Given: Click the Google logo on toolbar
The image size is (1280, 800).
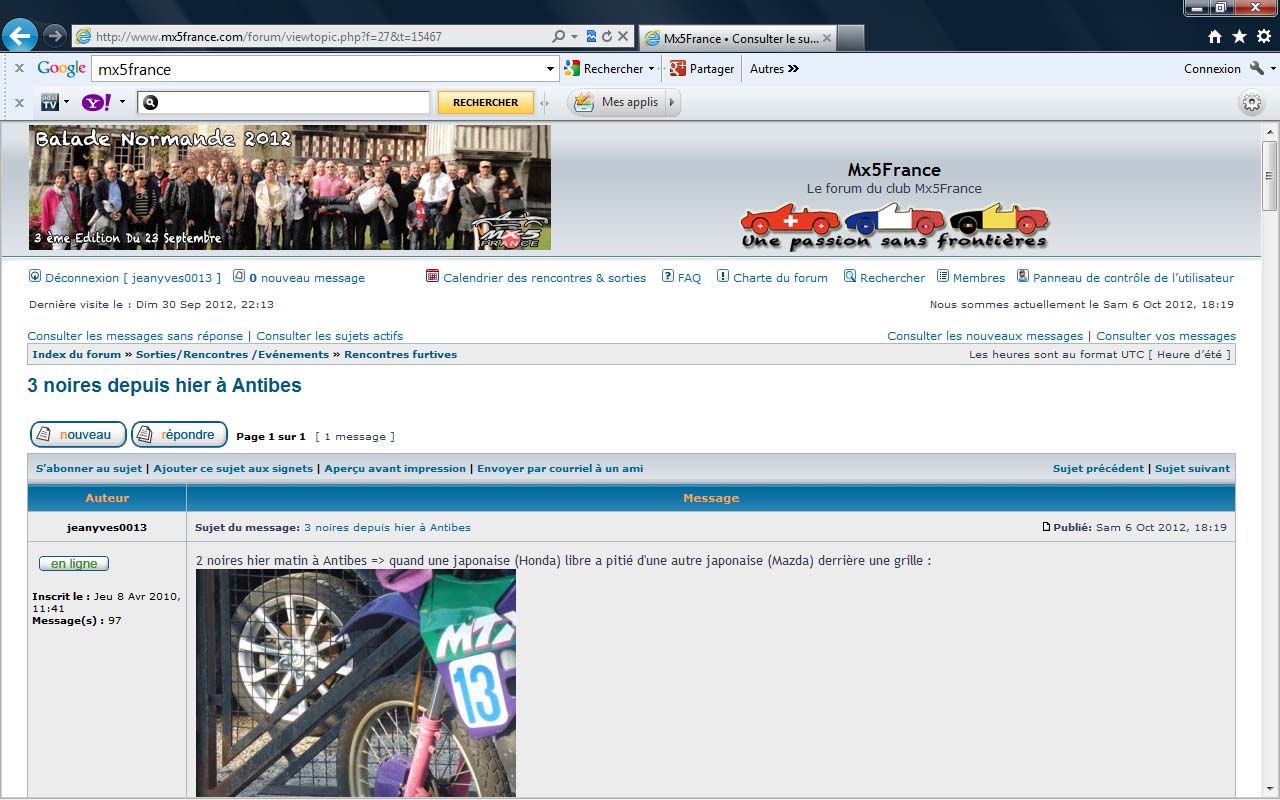Looking at the screenshot, I should pos(61,69).
